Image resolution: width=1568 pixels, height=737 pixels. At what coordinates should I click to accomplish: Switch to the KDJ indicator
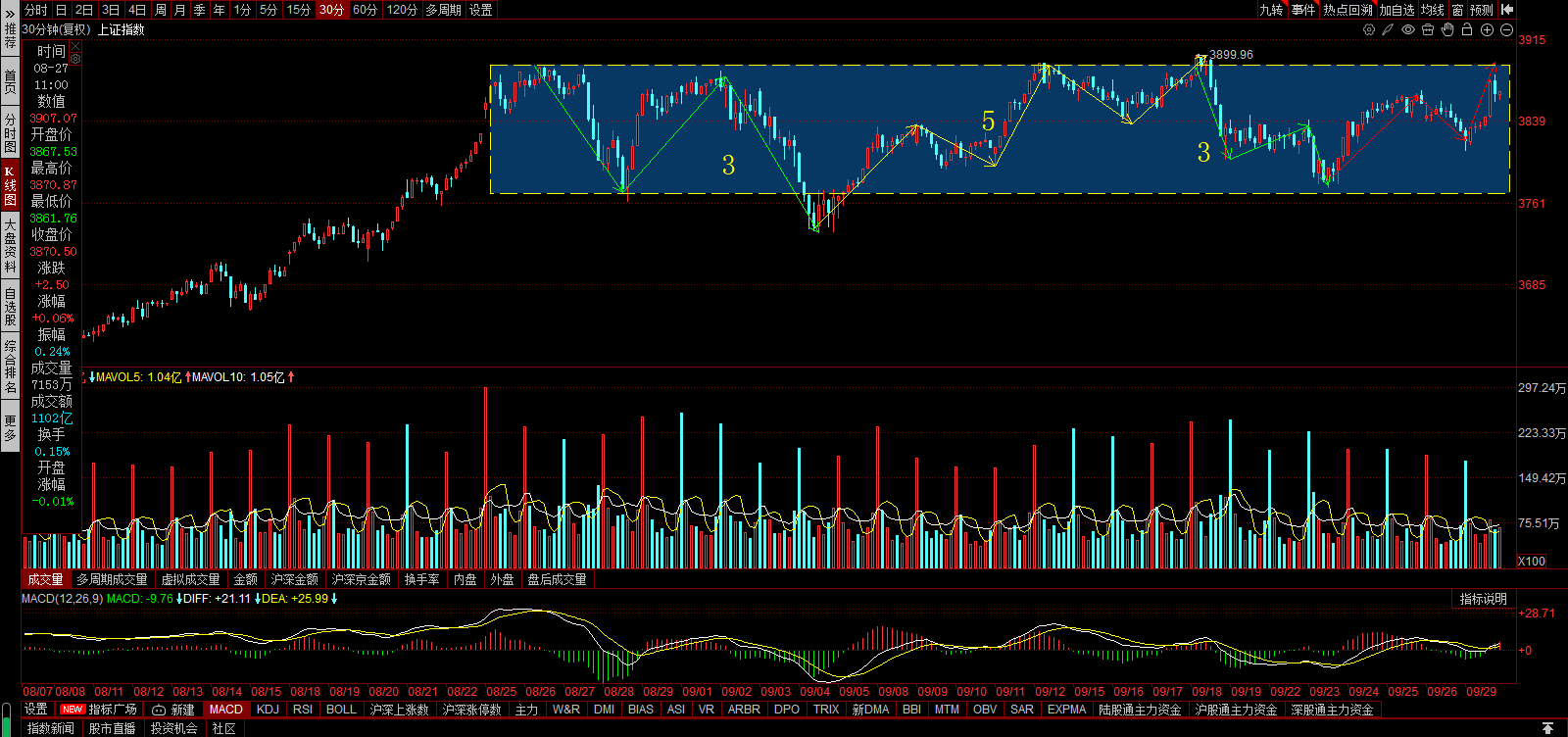[x=268, y=710]
